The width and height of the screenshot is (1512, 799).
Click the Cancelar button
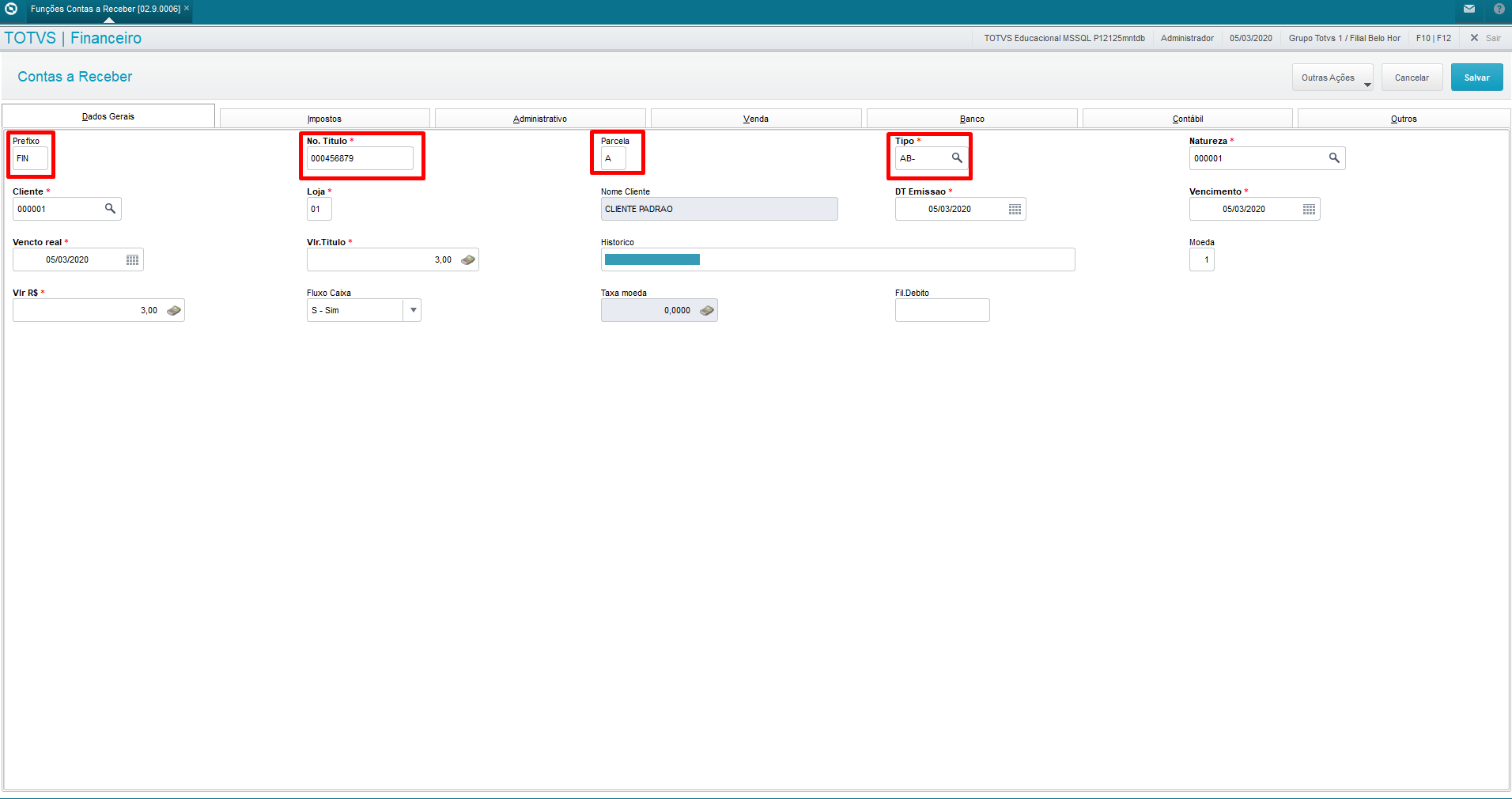1412,78
